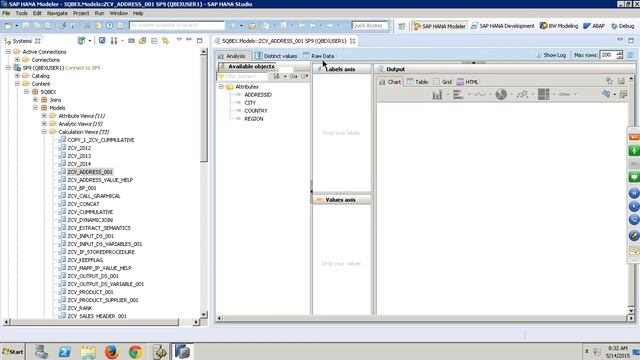
Task: Collapse the Calculation Views folder
Action: (44, 132)
